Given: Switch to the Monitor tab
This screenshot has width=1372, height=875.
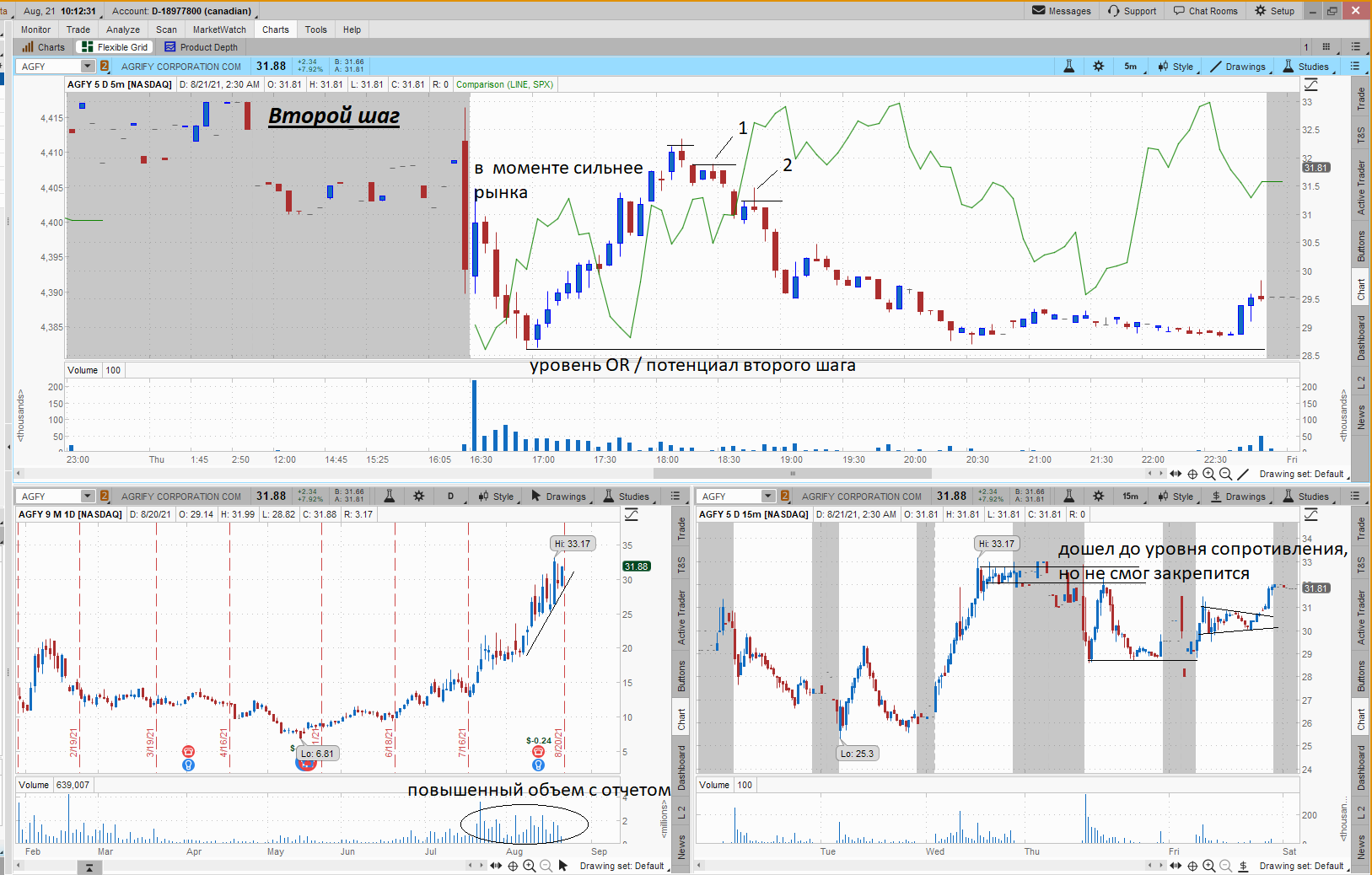Looking at the screenshot, I should tap(35, 30).
